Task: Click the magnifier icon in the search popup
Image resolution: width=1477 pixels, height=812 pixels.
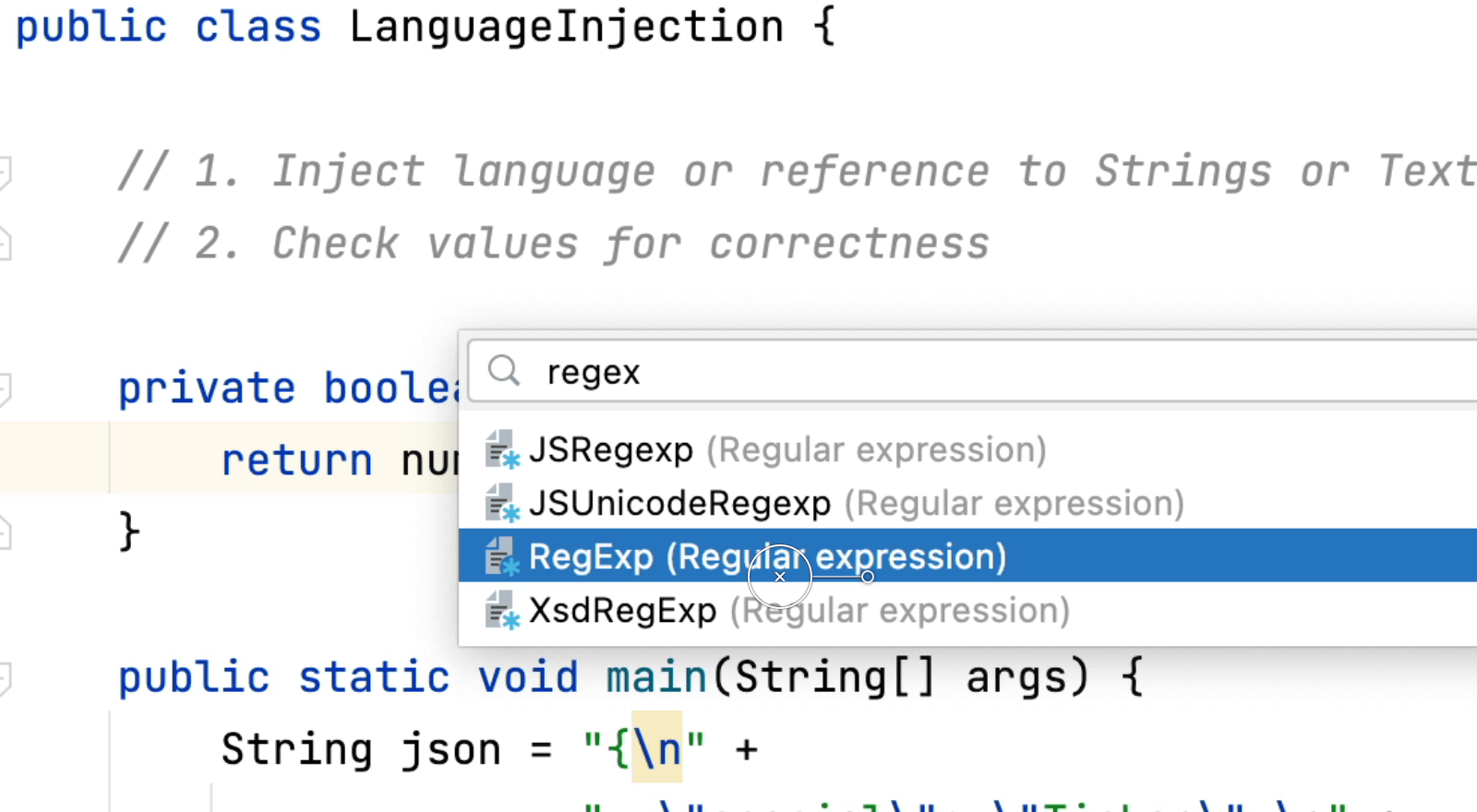Action: coord(504,371)
